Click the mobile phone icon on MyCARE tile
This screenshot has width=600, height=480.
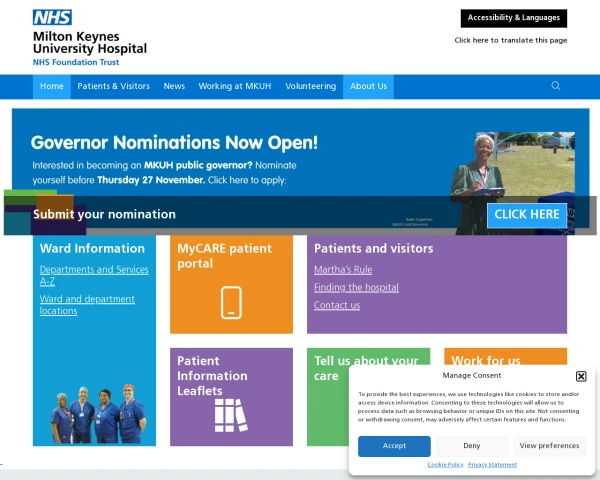point(231,302)
